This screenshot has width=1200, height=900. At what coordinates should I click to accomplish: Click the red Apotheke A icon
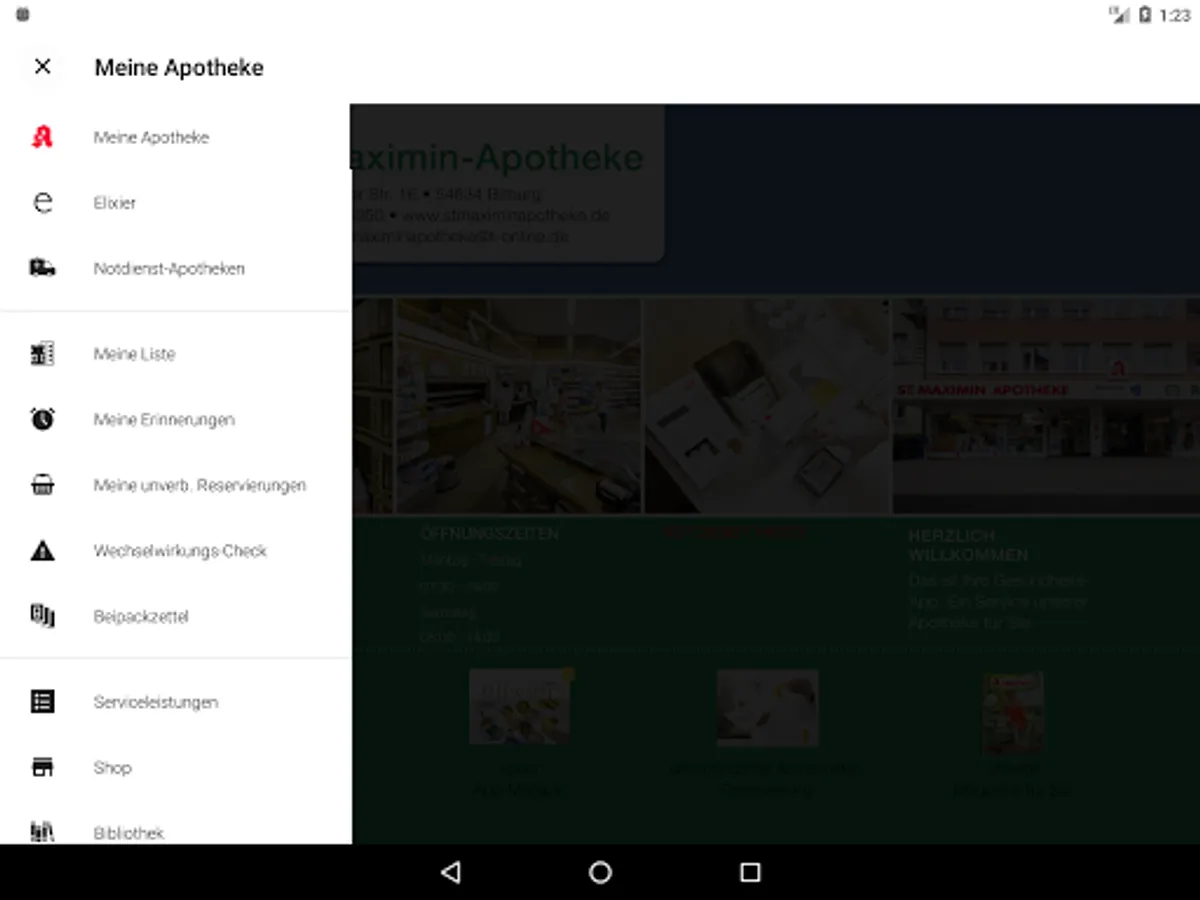pyautogui.click(x=42, y=137)
